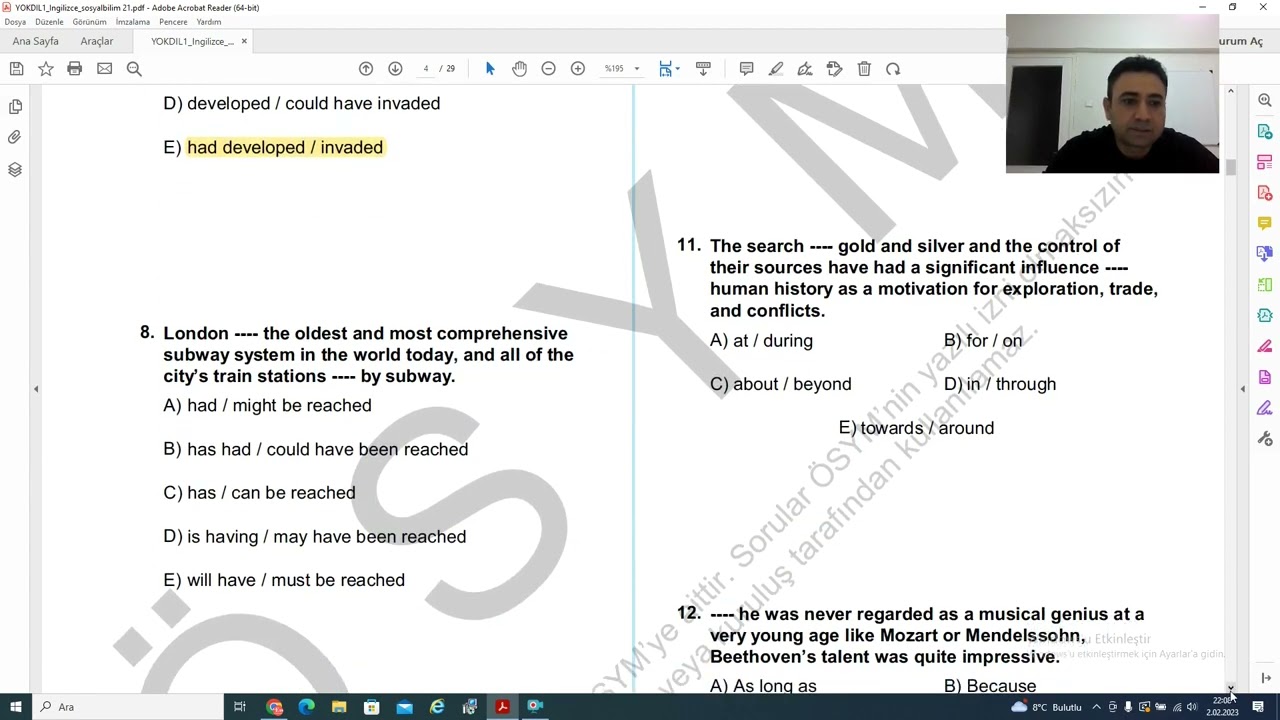Open the Yardım menu
1280x720 pixels.
(x=209, y=22)
